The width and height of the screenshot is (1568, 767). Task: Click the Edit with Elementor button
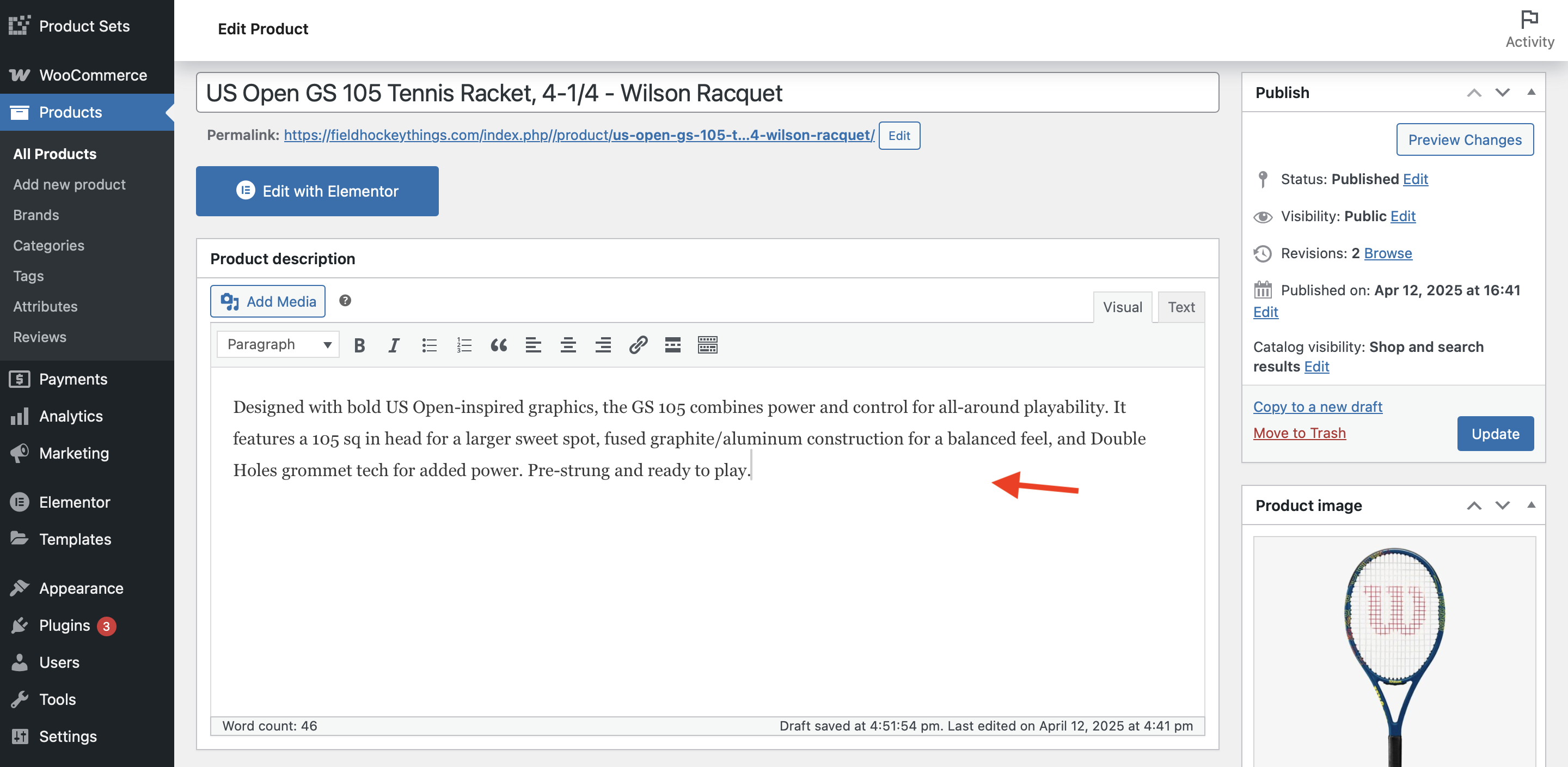click(x=317, y=191)
